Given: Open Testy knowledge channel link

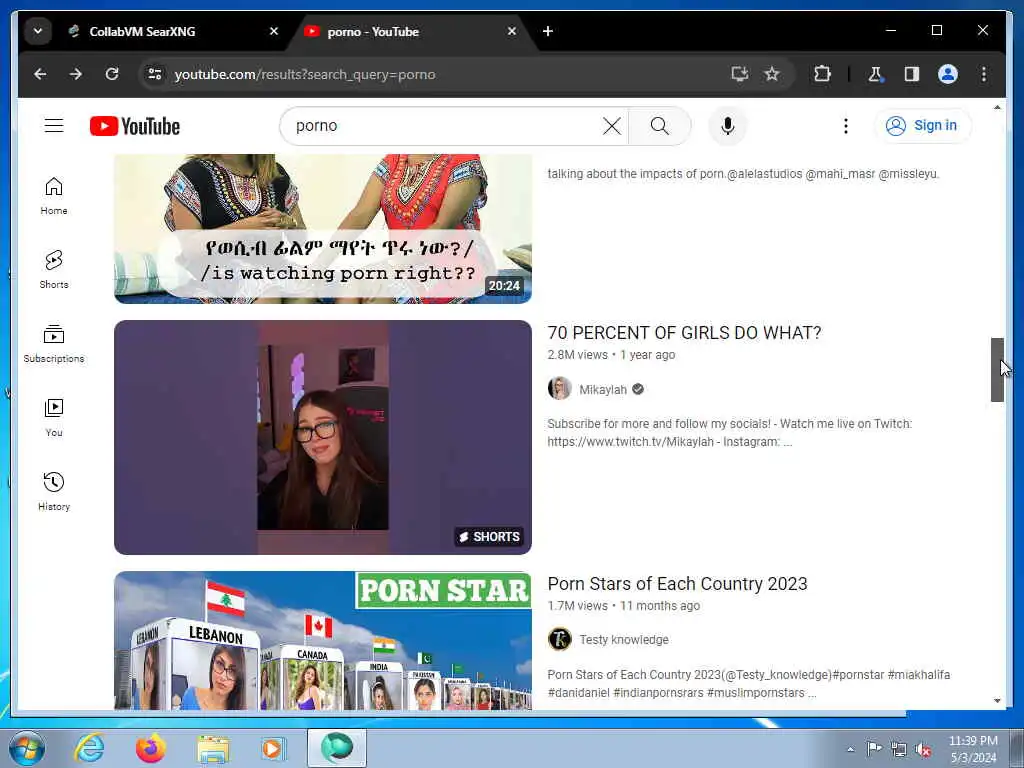Looking at the screenshot, I should 624,640.
